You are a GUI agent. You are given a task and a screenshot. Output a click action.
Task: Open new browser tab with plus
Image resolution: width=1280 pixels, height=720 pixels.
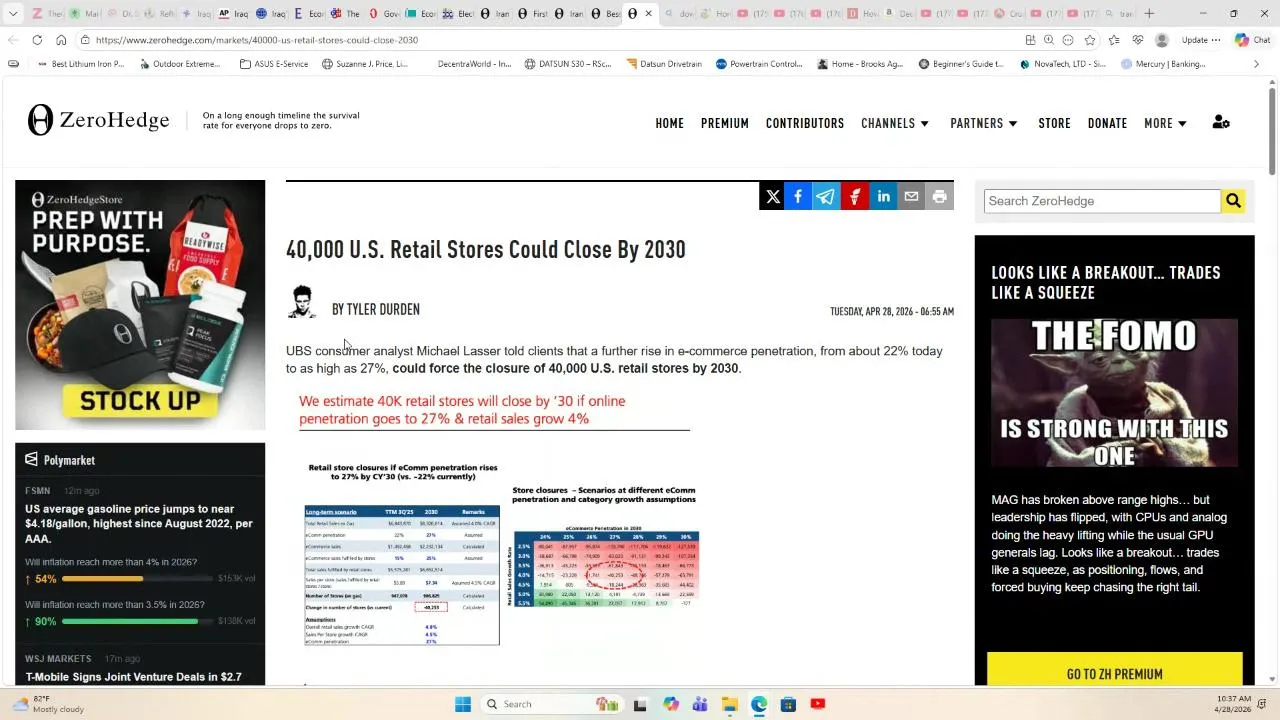(1149, 14)
